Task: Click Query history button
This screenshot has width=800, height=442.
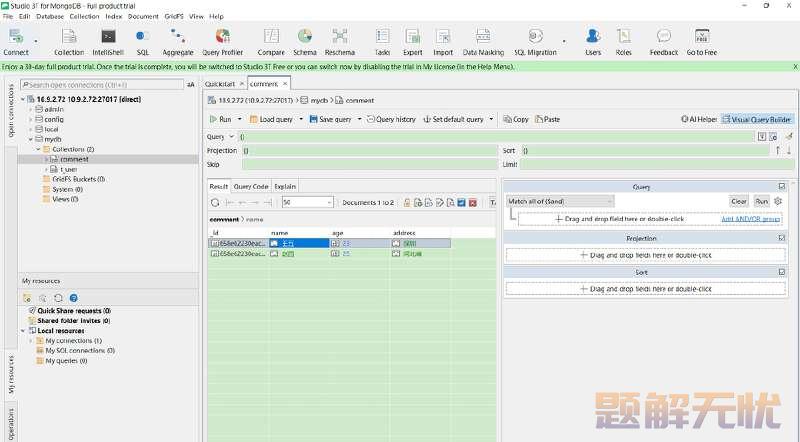Action: click(391, 119)
